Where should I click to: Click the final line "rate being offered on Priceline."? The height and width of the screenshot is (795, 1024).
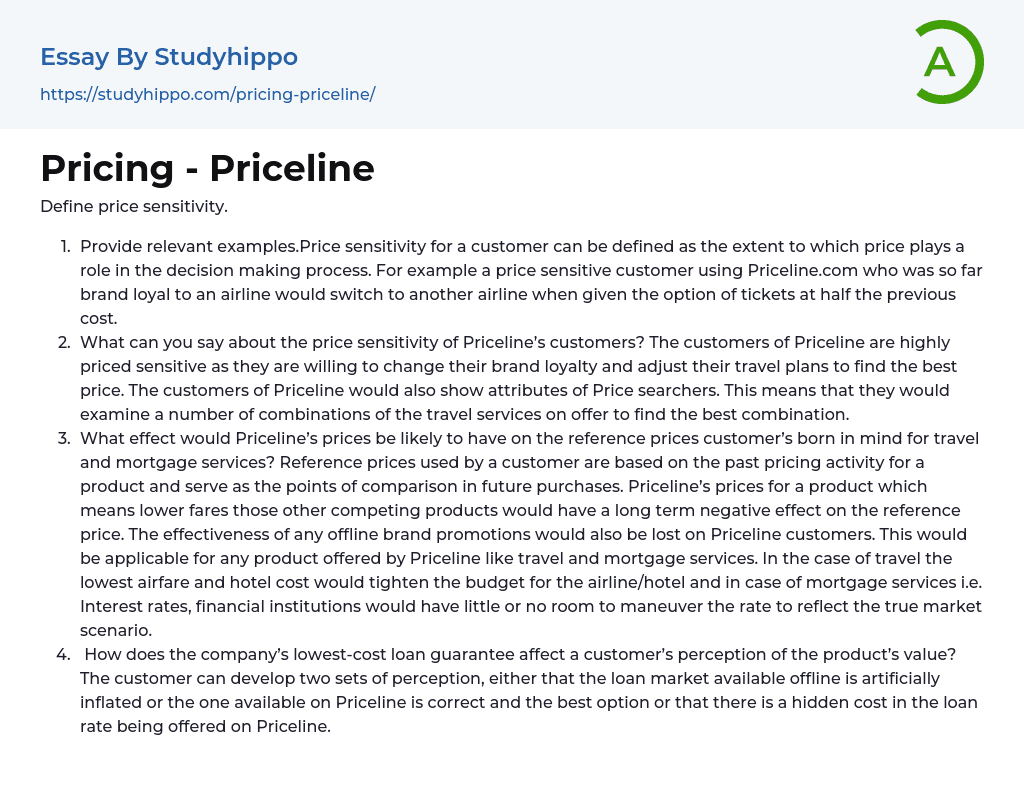click(x=205, y=726)
